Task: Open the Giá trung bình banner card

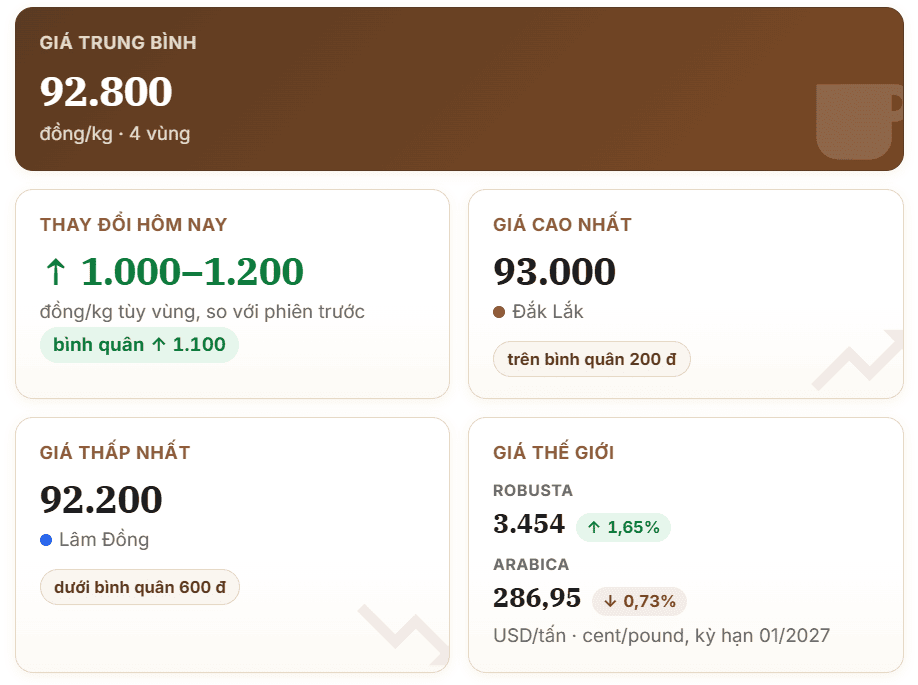Action: click(x=460, y=89)
